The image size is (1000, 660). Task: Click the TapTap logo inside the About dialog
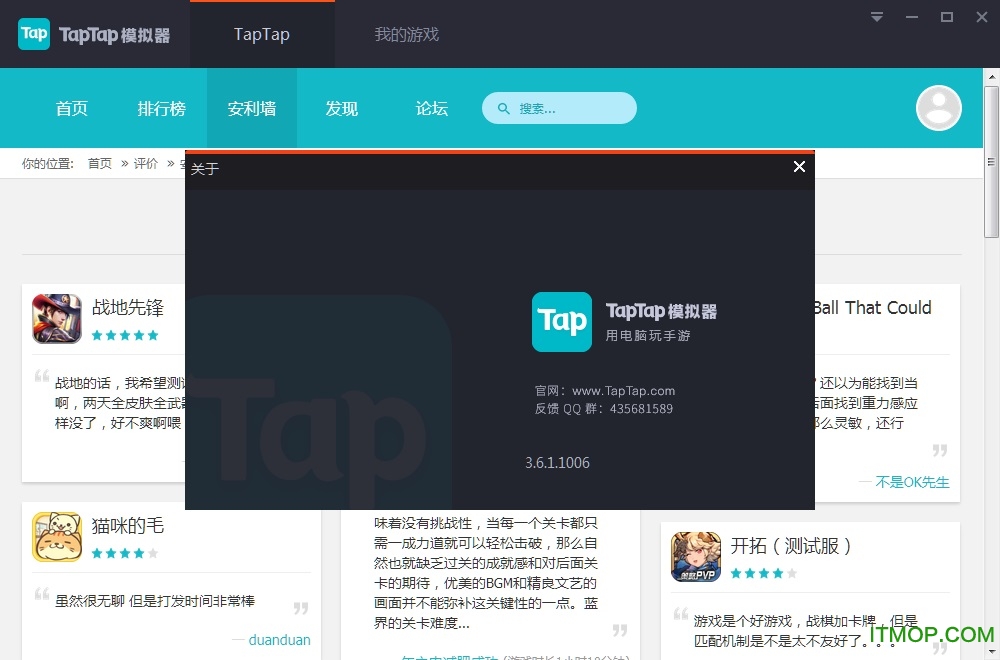[562, 322]
